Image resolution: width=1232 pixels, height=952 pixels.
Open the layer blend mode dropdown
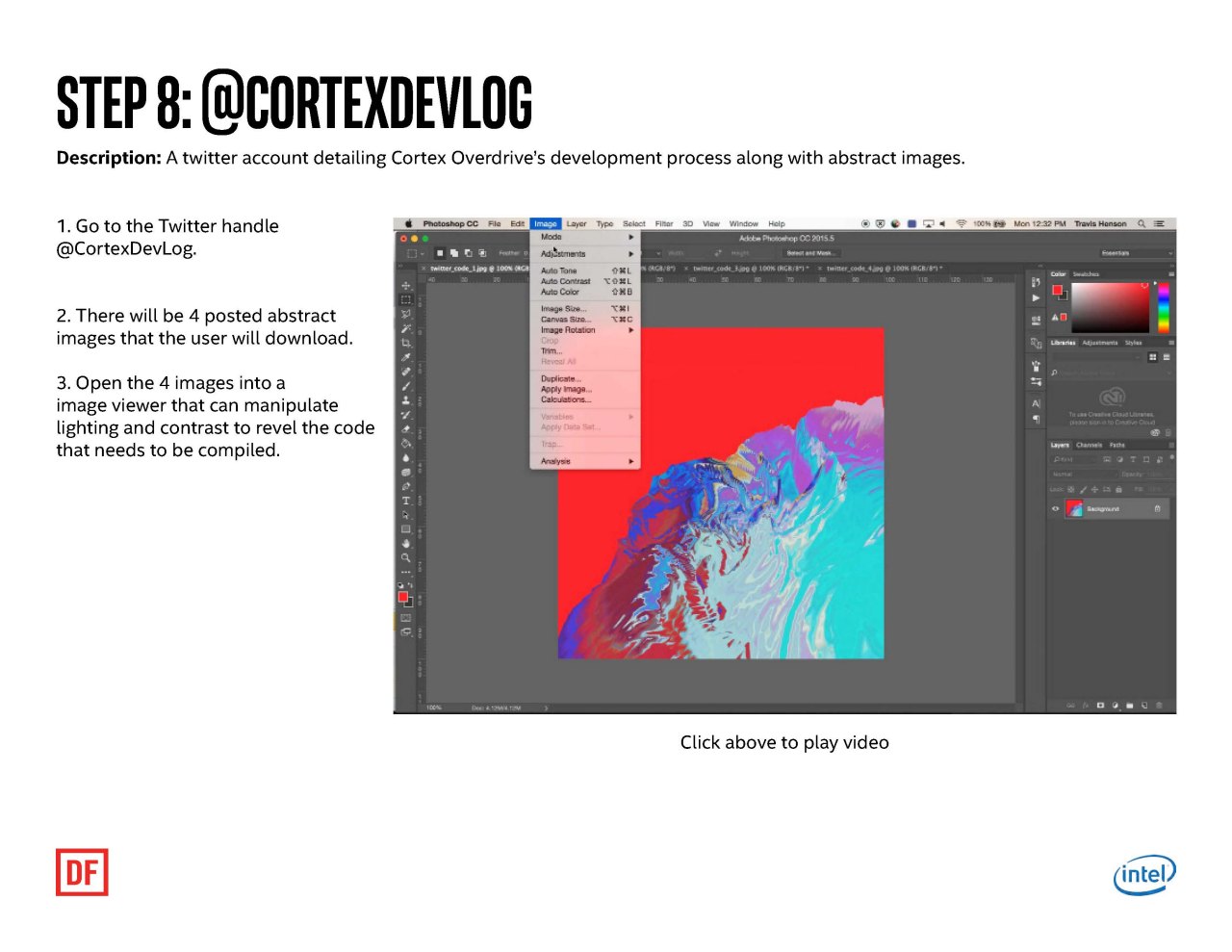(1084, 475)
